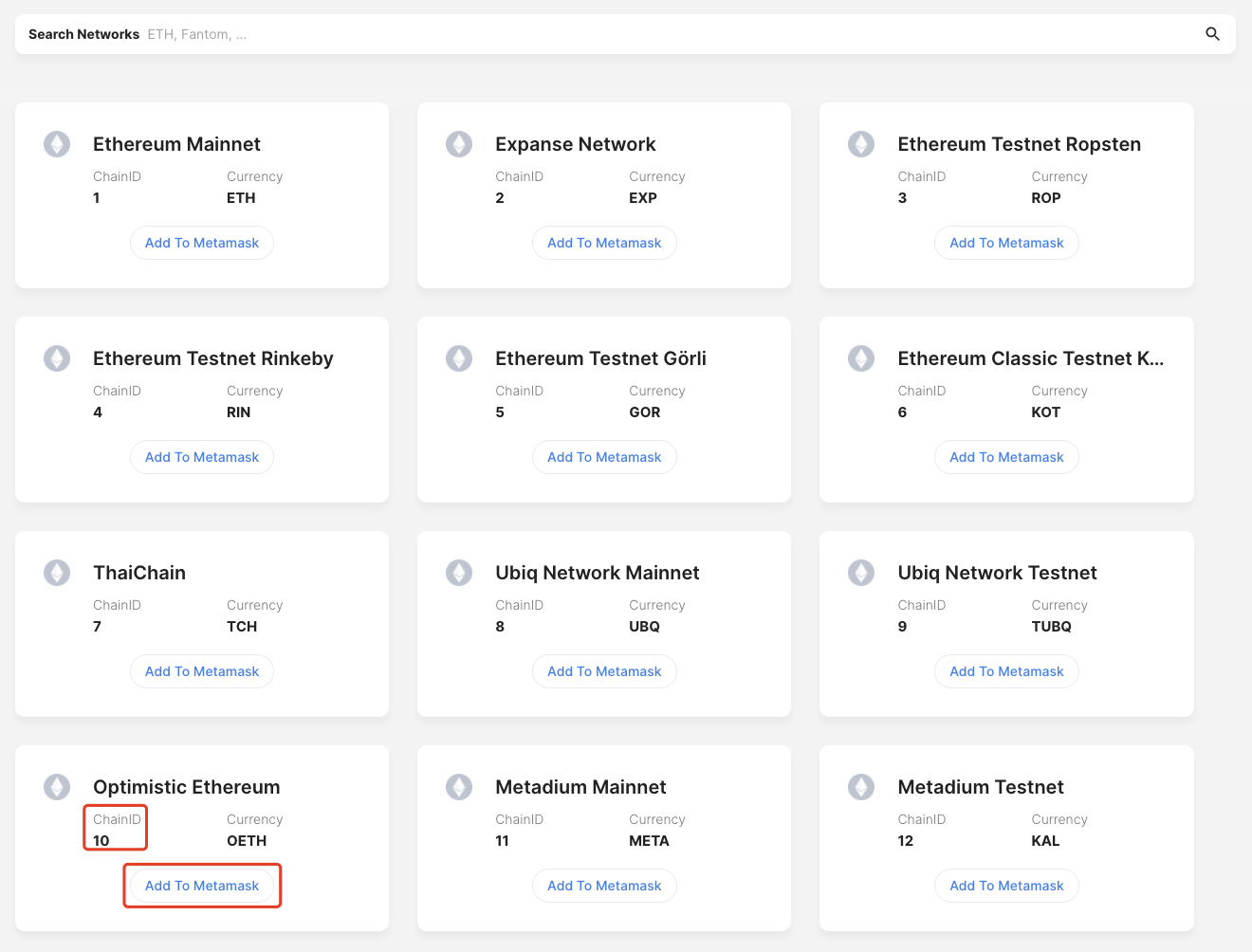The image size is (1252, 952).
Task: Add Metadium Testnet to Metamask
Action: click(1006, 886)
